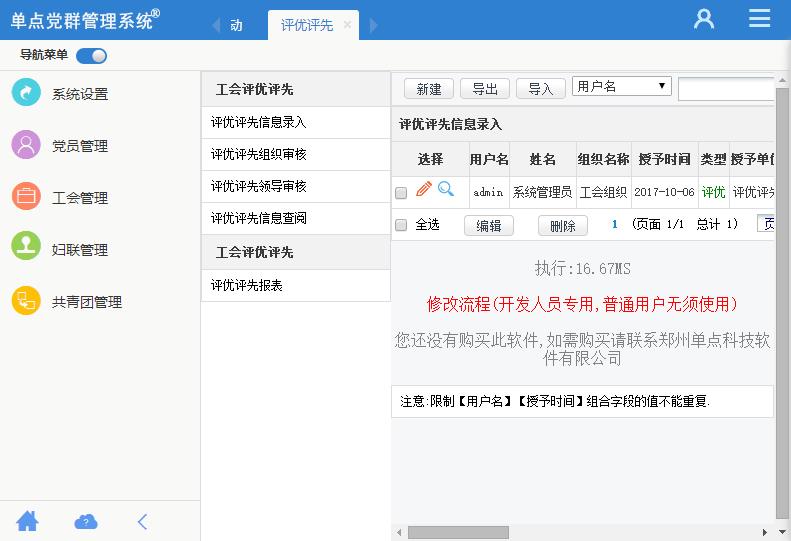Screen dimensions: 791x541
Task: Open 工会管理 sidebar label
Action: [80, 198]
